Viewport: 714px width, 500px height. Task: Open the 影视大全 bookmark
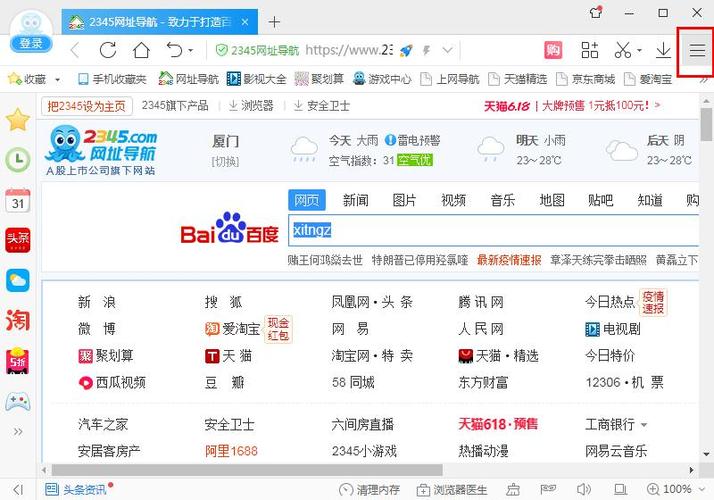(256, 79)
